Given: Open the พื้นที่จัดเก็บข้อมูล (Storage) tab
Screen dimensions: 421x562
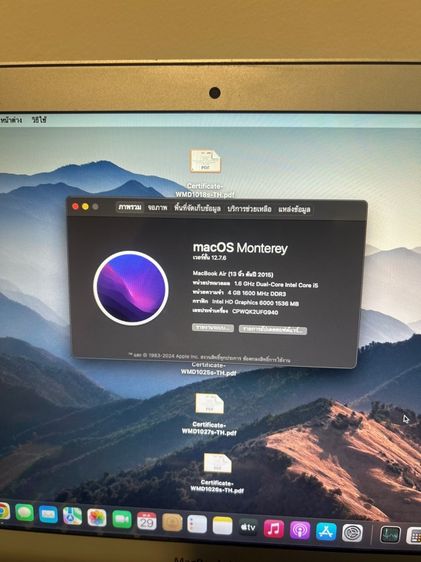Looking at the screenshot, I should (197, 208).
